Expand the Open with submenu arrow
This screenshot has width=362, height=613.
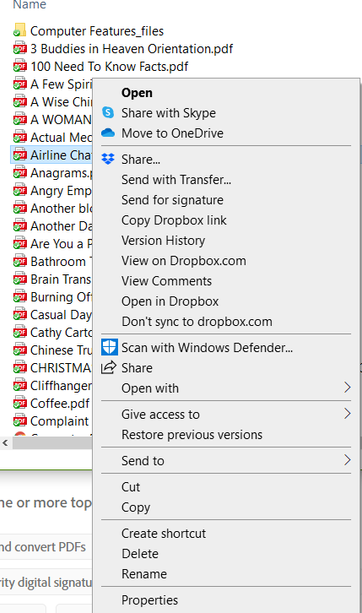coord(347,387)
